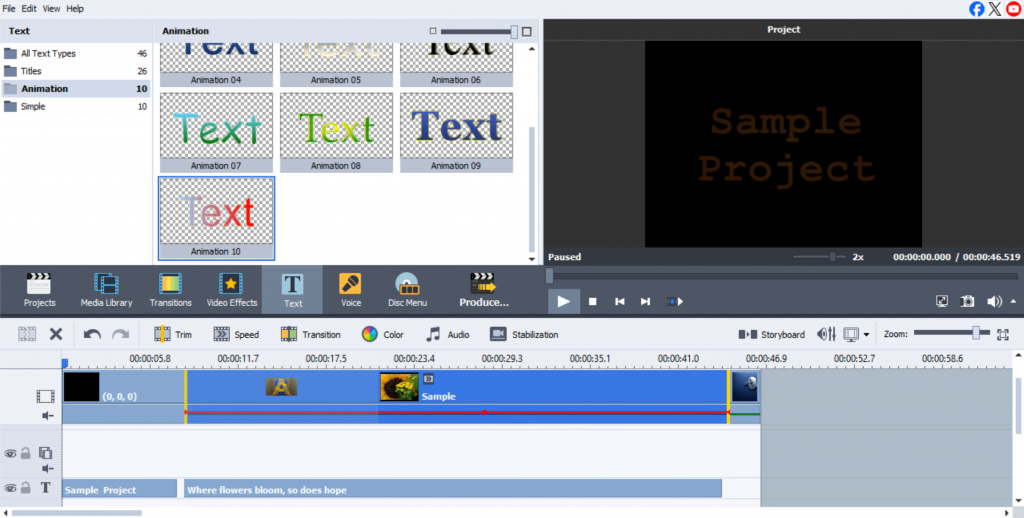Screen dimensions: 1024x518
Task: Lock the video overlay track
Action: [25, 453]
